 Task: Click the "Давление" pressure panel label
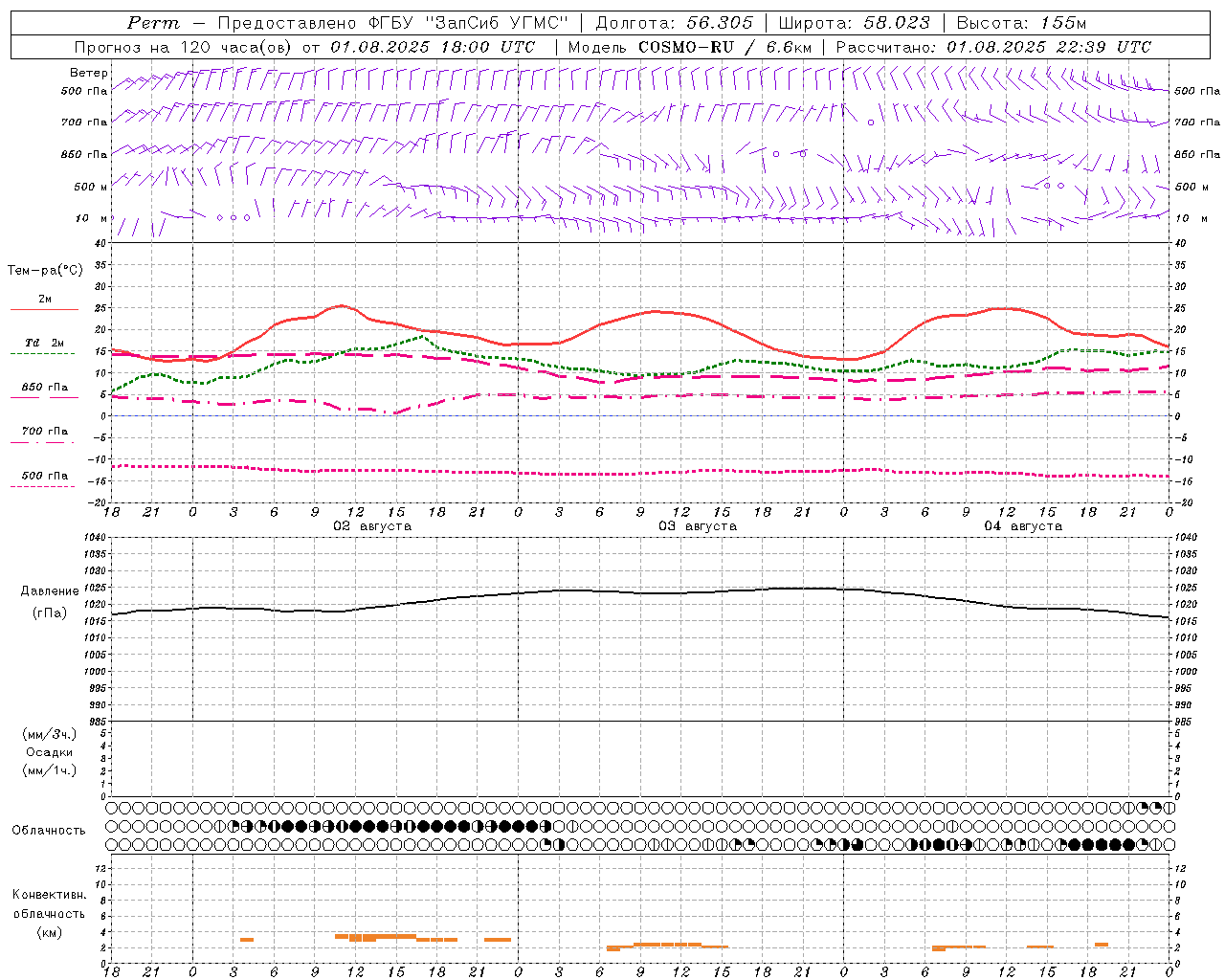50,591
